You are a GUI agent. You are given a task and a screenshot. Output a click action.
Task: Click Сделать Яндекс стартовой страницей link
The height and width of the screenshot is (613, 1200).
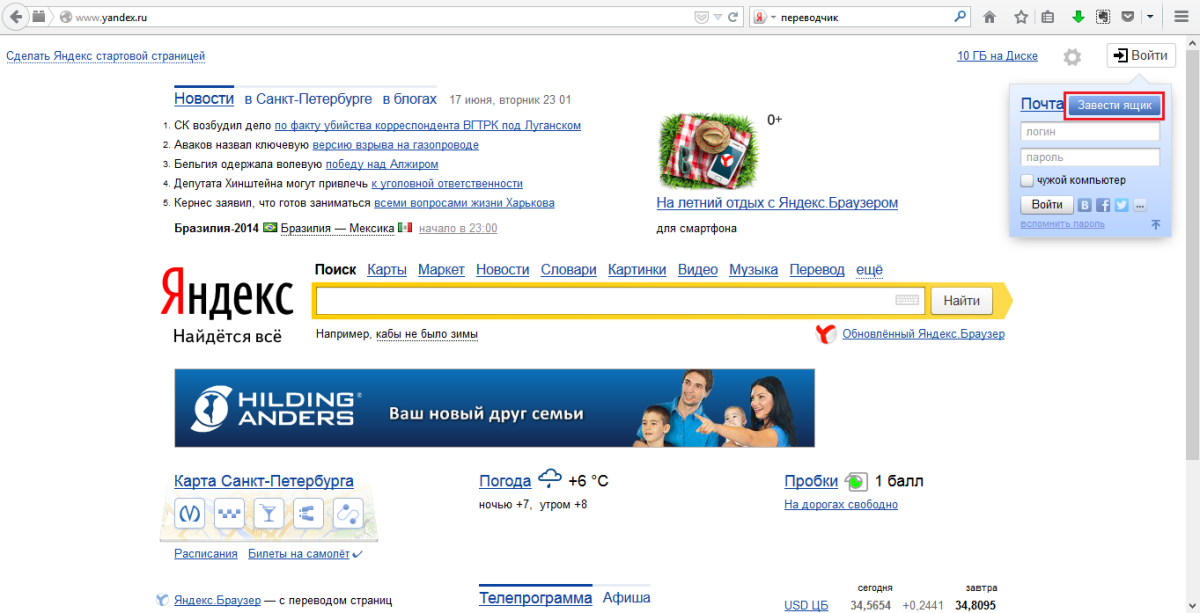[105, 56]
